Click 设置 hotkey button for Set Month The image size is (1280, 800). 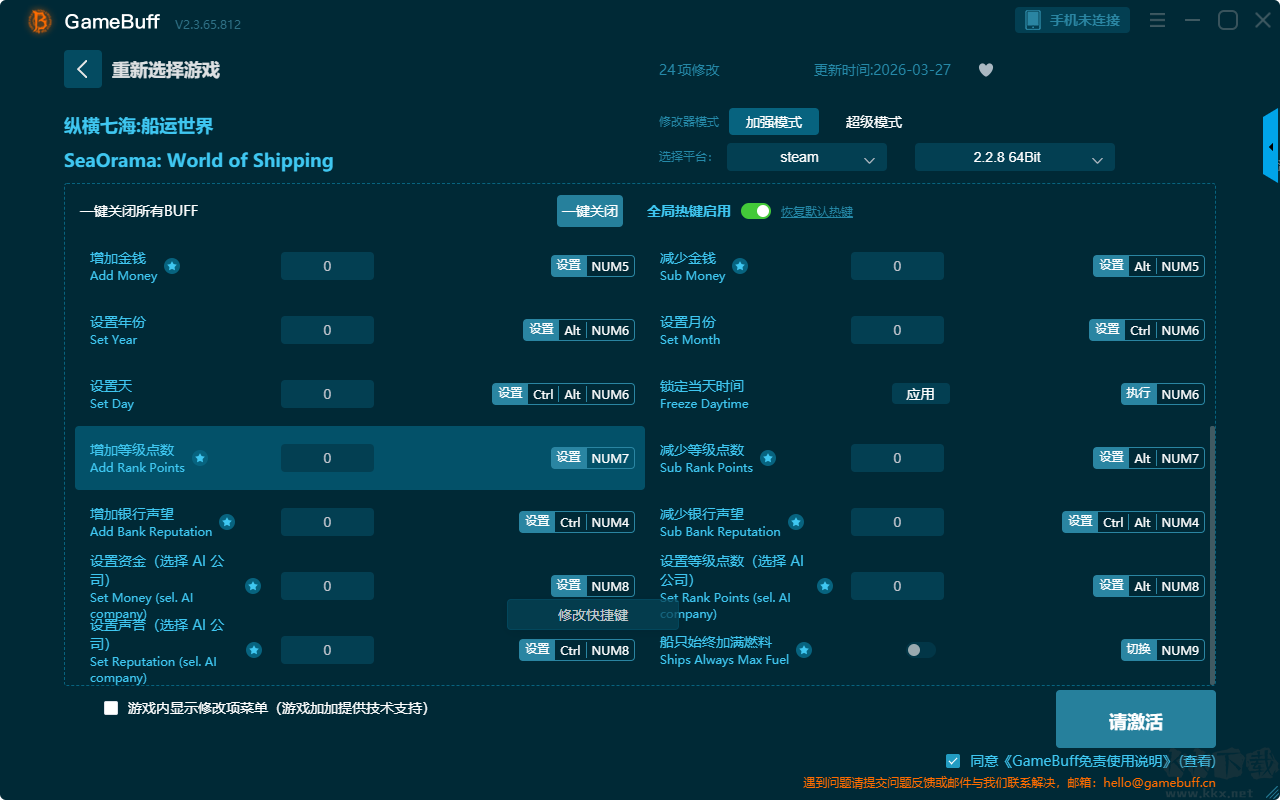[x=1107, y=330]
